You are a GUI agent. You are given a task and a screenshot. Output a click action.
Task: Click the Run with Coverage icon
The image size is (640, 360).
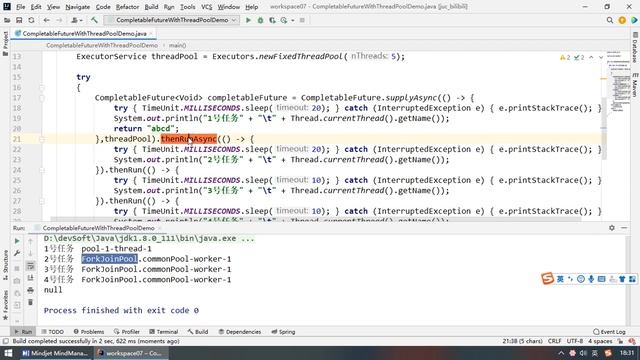coord(272,20)
